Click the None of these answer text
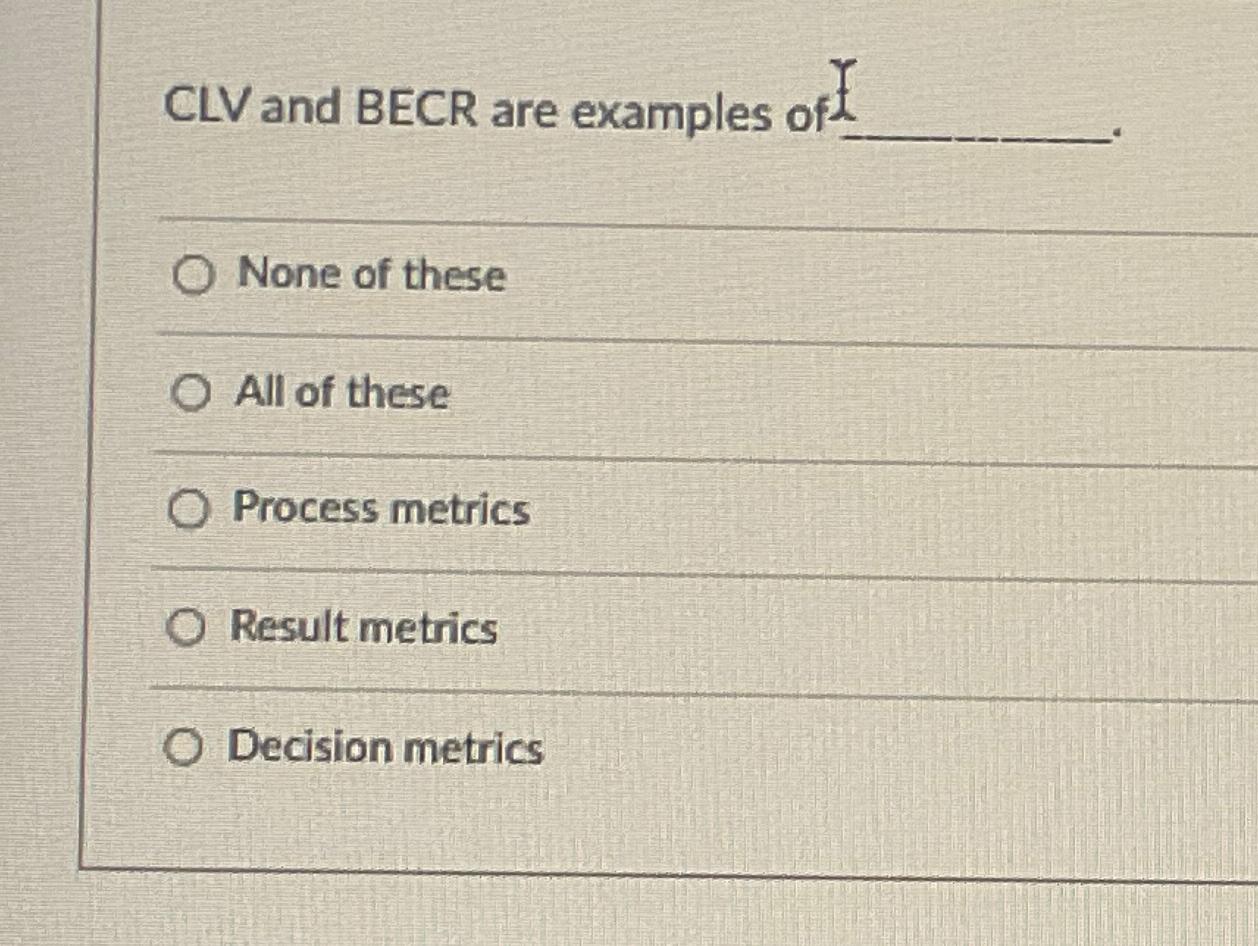 click(371, 274)
